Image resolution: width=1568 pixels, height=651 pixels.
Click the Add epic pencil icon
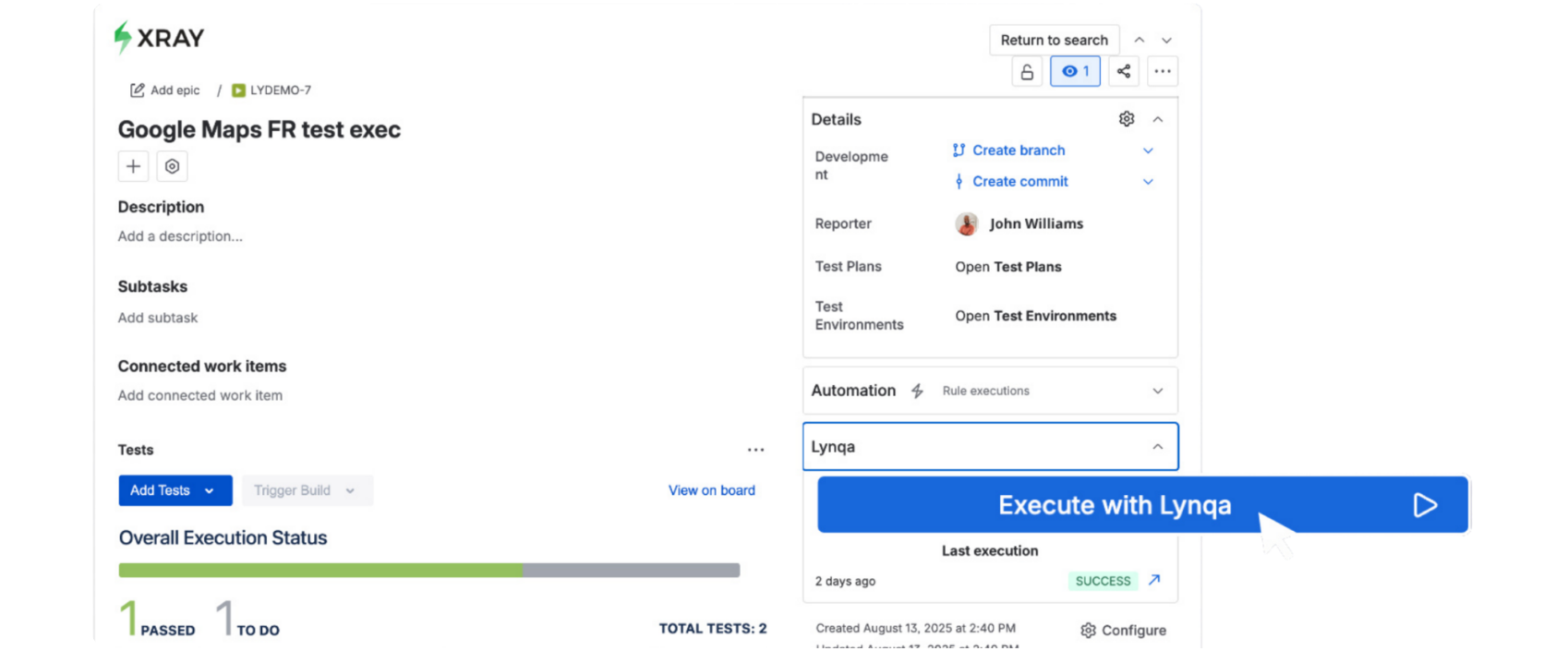[138, 90]
